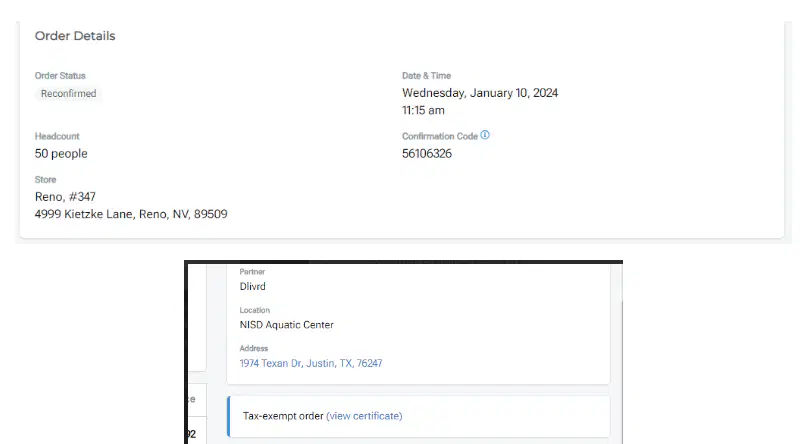The height and width of the screenshot is (444, 809).
Task: Open the view certificate link
Action: [364, 416]
